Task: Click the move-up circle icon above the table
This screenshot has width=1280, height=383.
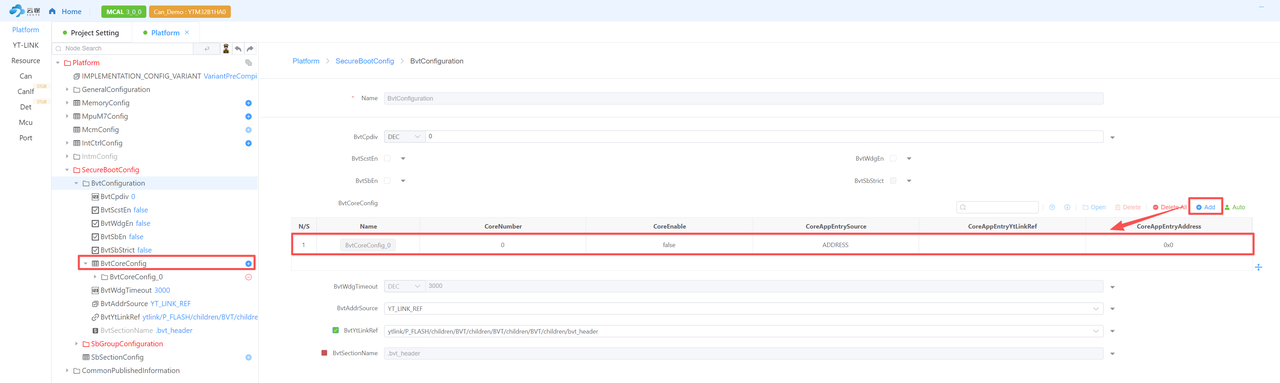Action: [1052, 207]
